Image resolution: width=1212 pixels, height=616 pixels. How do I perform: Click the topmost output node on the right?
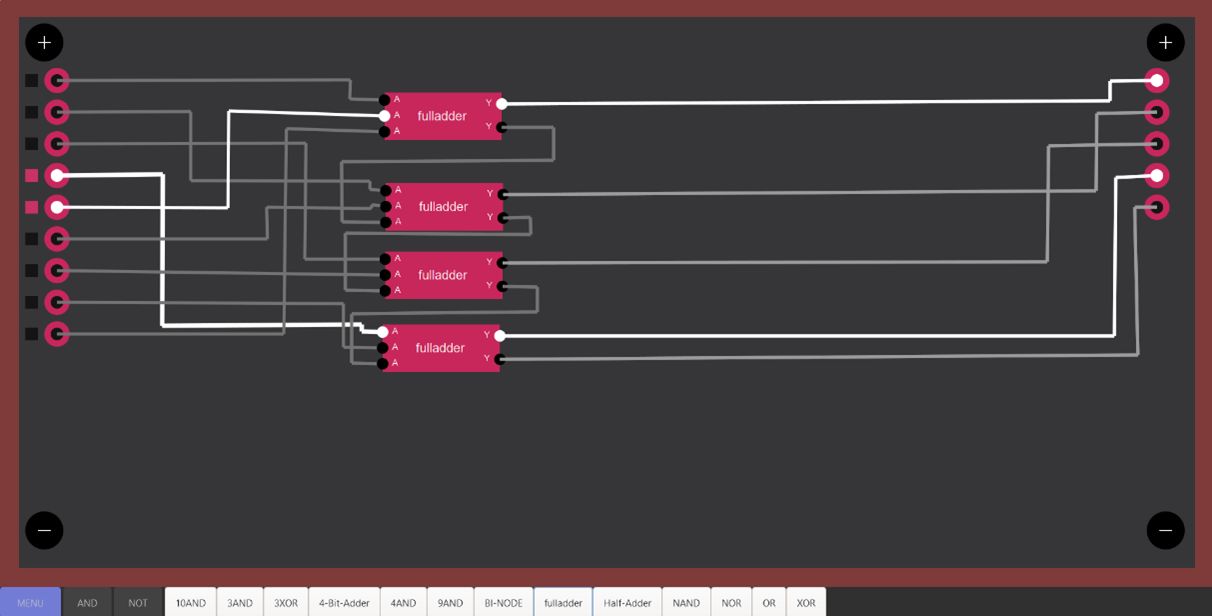pyautogui.click(x=1156, y=80)
